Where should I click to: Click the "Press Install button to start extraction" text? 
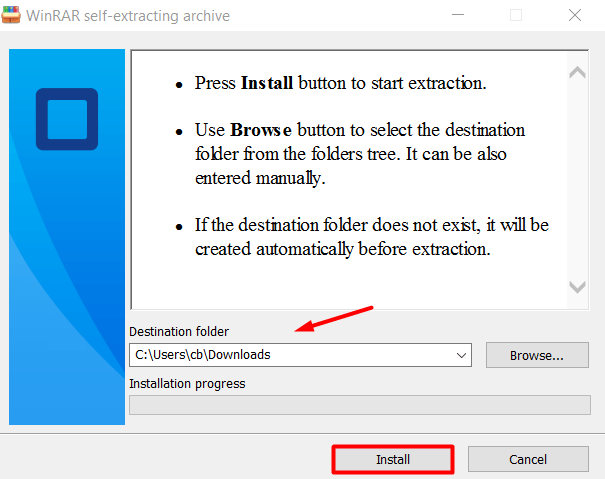coord(340,83)
